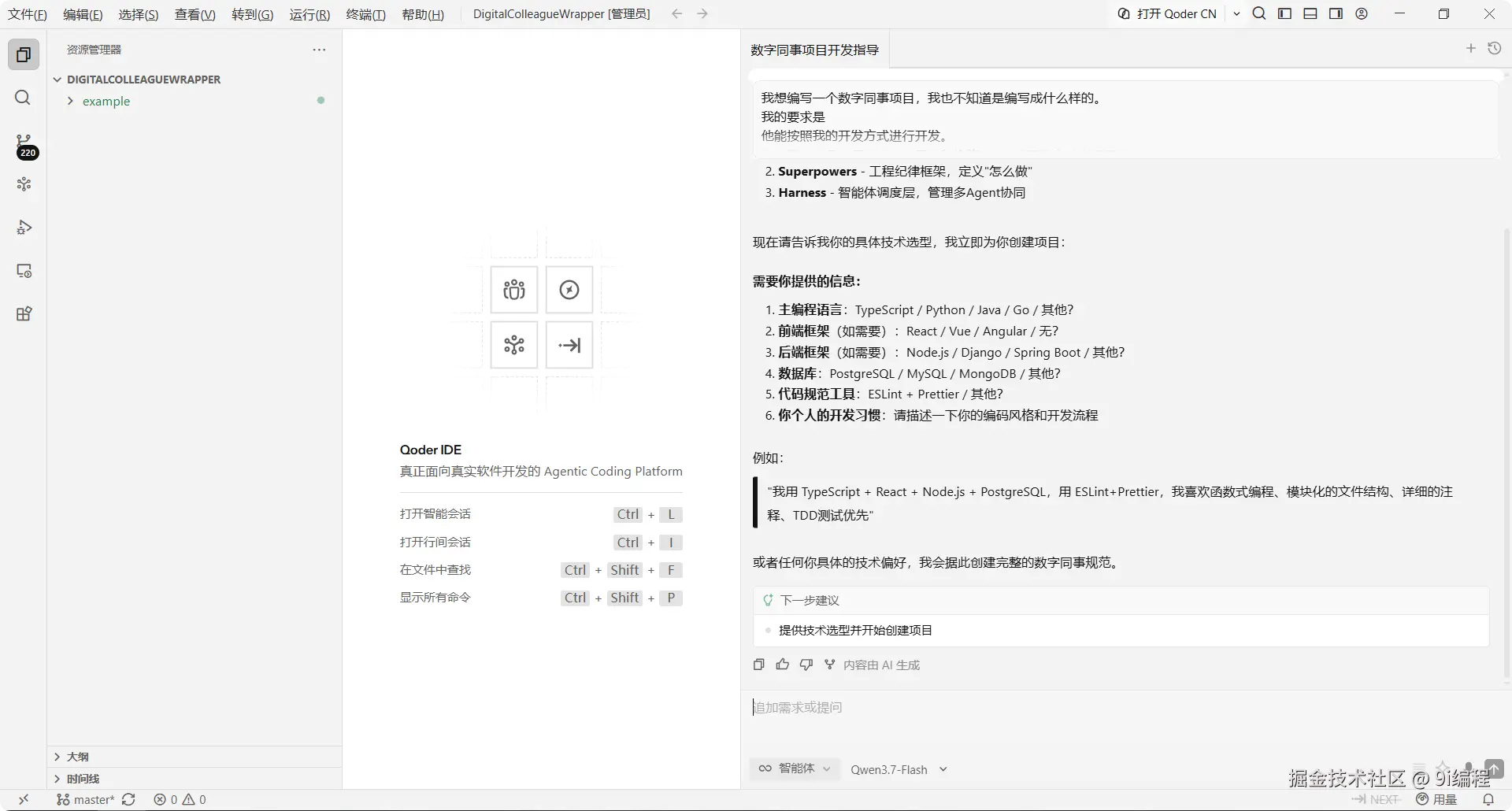Toggle the secondary sidebar layout icon

pos(1336,13)
